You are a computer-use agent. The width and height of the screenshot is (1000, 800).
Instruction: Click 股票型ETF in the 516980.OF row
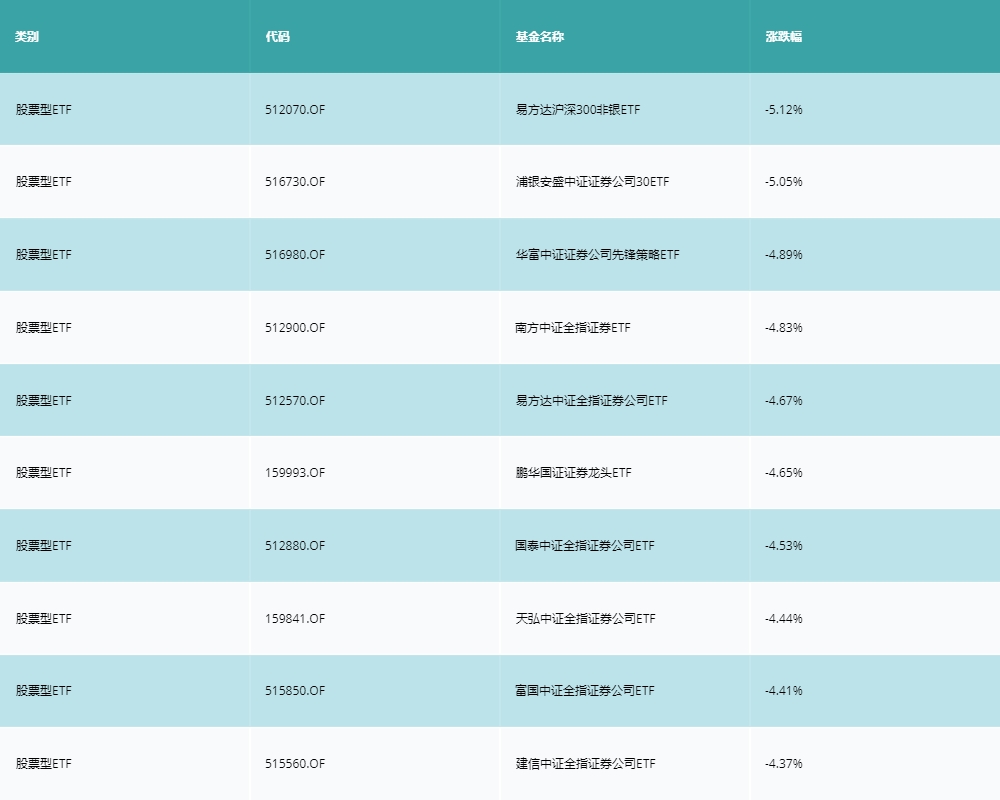tap(43, 255)
